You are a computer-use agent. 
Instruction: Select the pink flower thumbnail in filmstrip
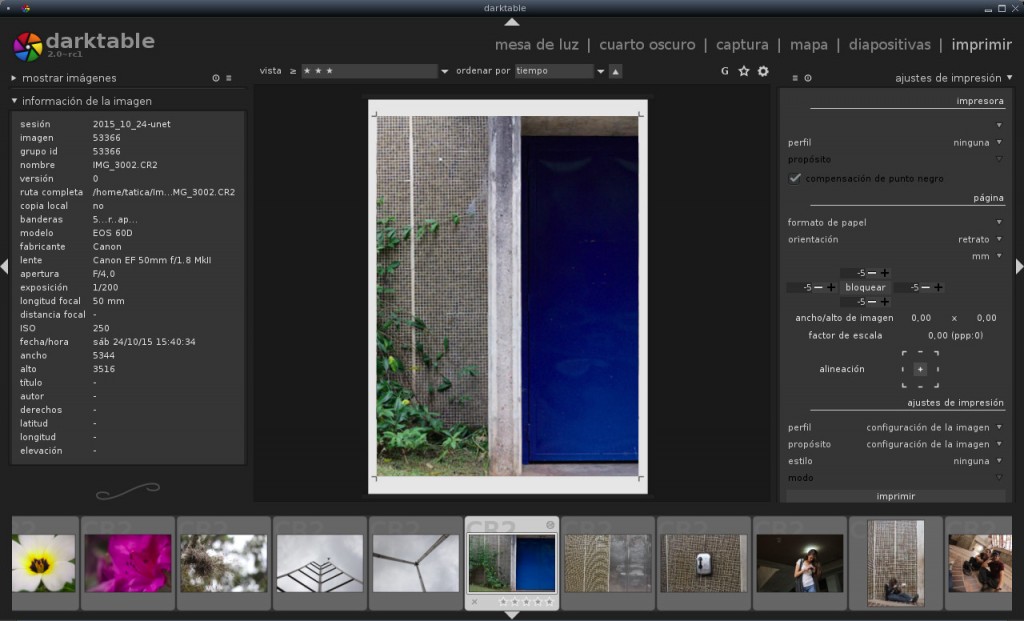(x=128, y=562)
